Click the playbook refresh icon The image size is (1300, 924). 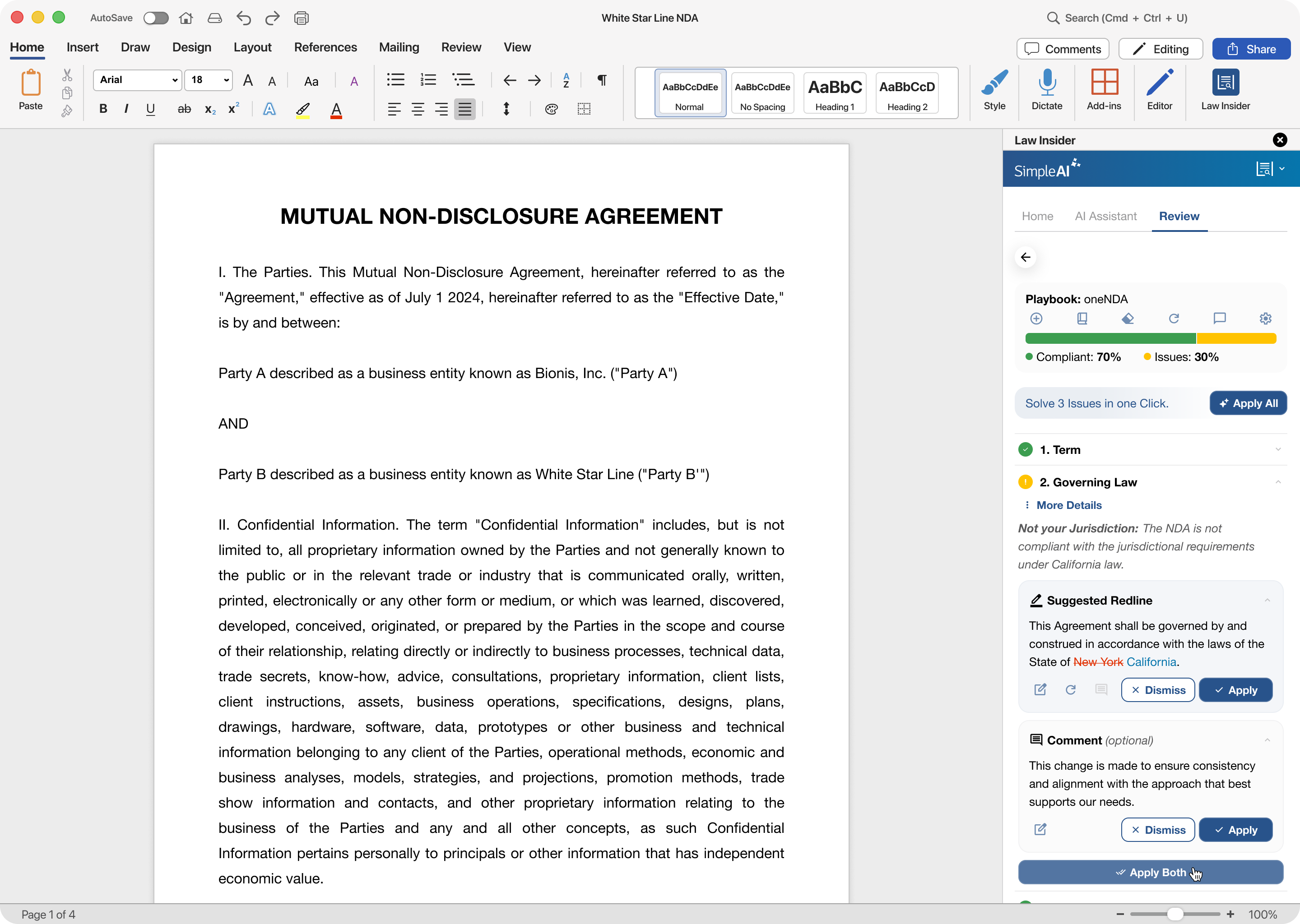pyautogui.click(x=1174, y=319)
